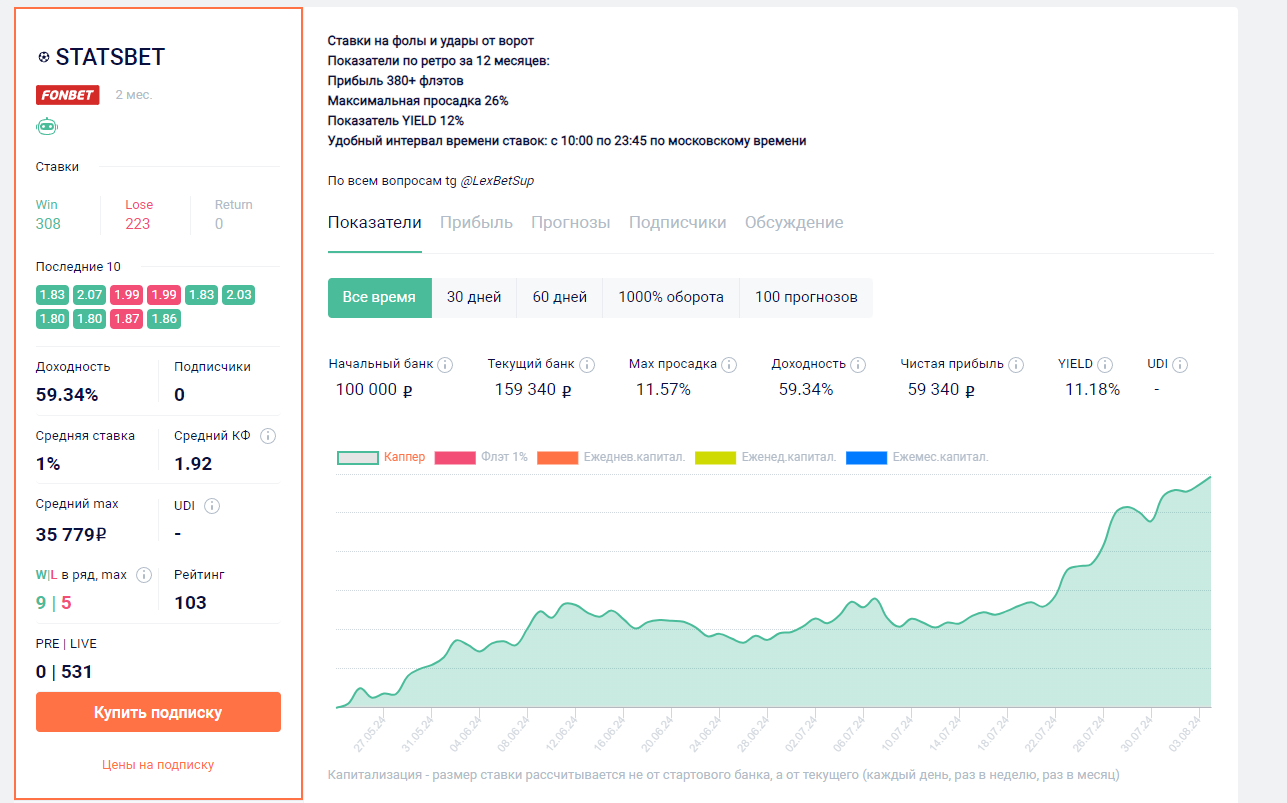Click the STATSBET capper name

pos(110,57)
